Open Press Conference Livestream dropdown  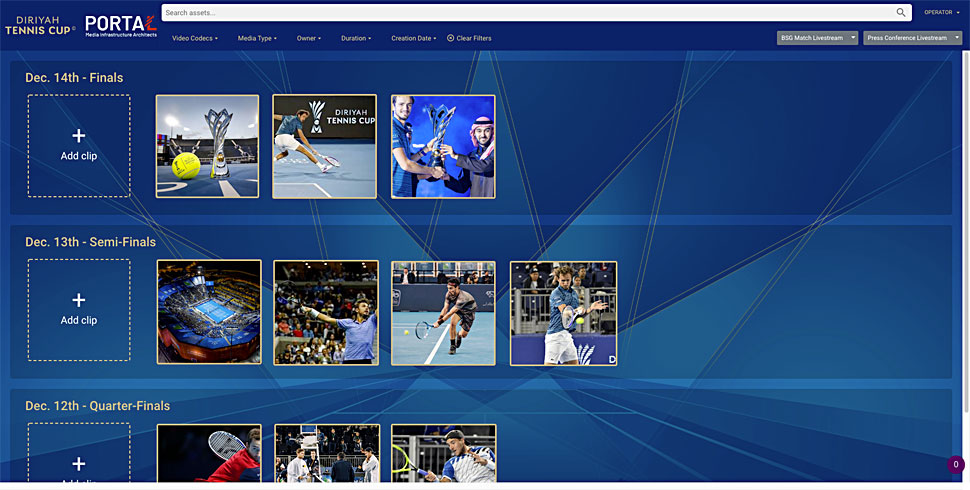(x=914, y=38)
